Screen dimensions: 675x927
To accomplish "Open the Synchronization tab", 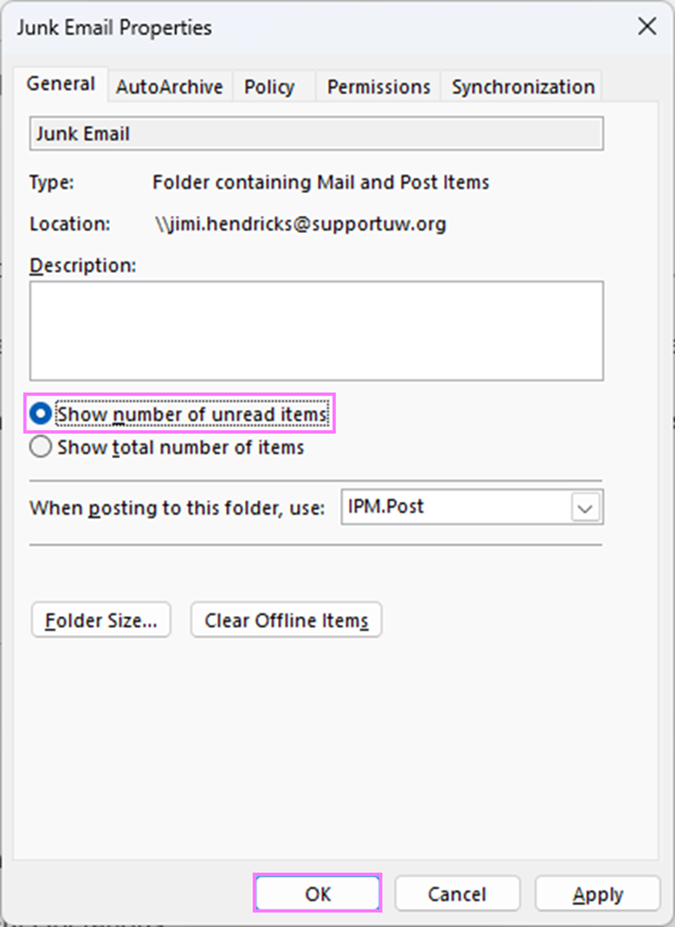I will 521,86.
